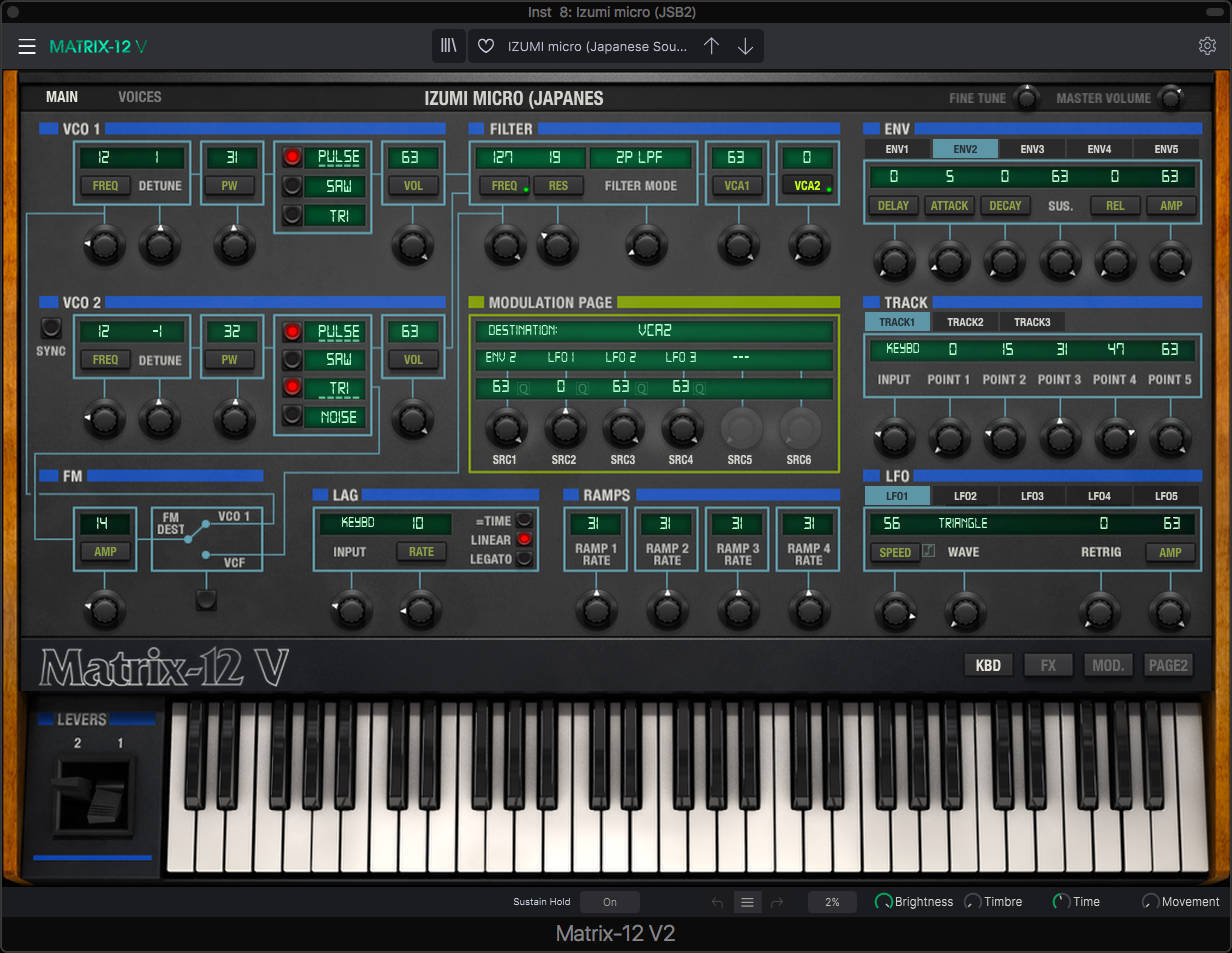Favorite the preset with heart icon
The image size is (1232, 953).
[486, 46]
